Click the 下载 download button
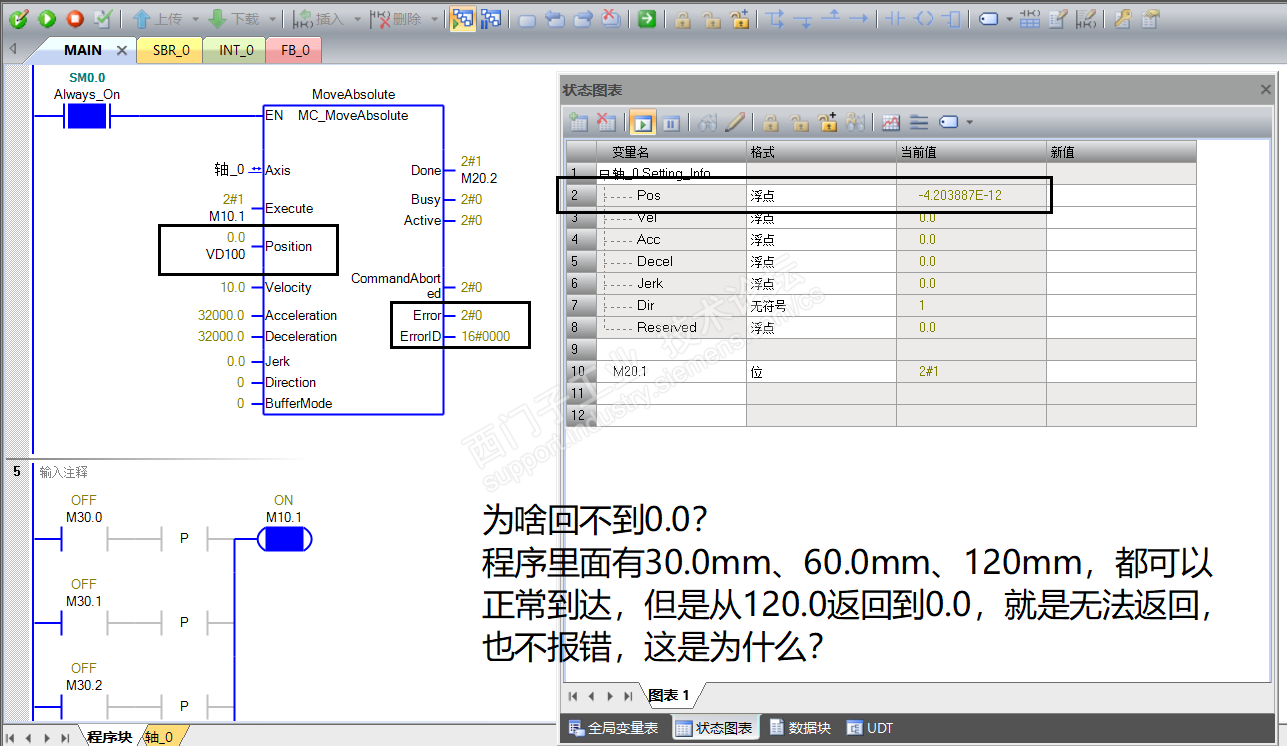The width and height of the screenshot is (1287, 746). click(x=232, y=18)
